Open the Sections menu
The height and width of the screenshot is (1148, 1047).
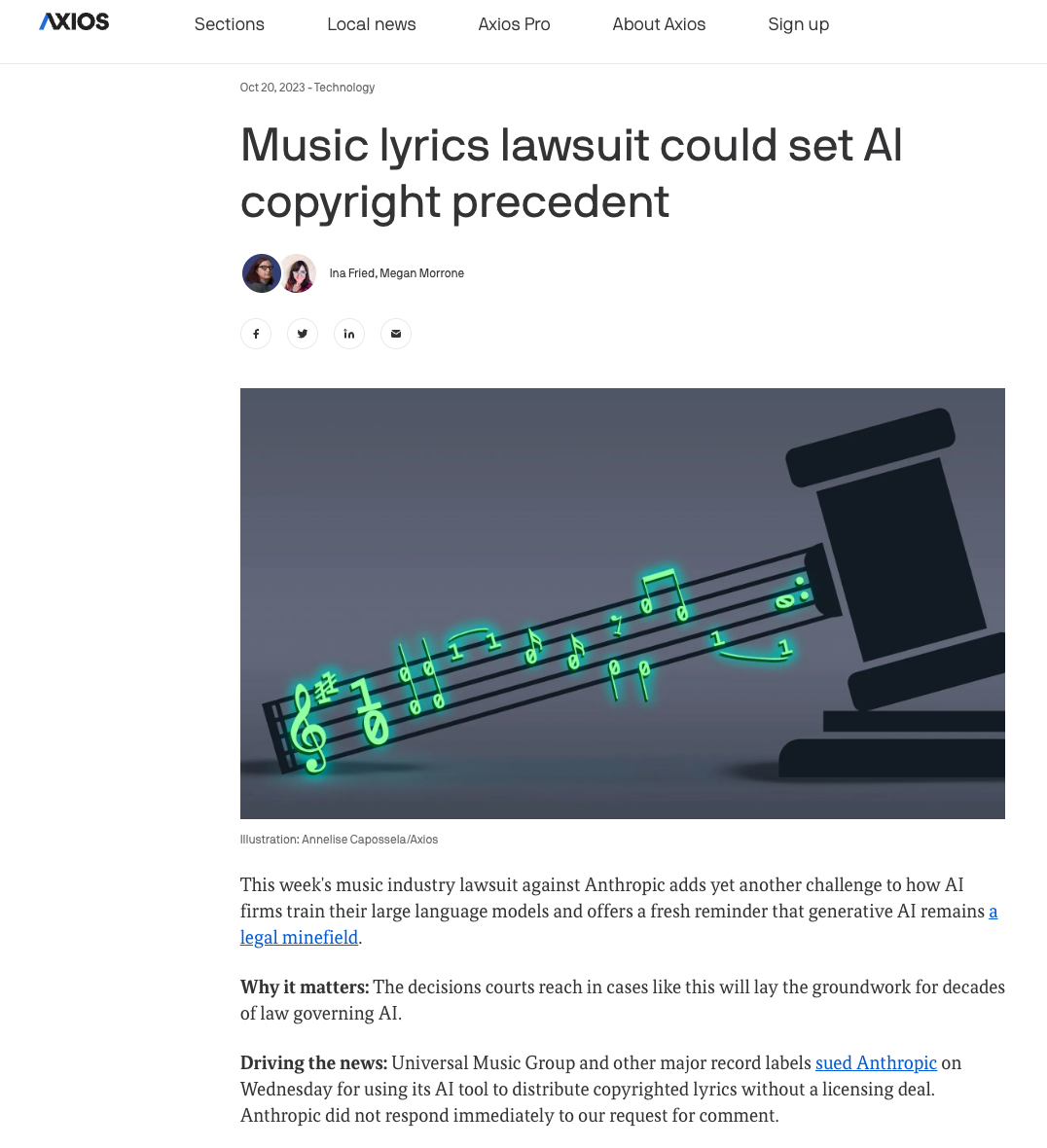[x=230, y=24]
